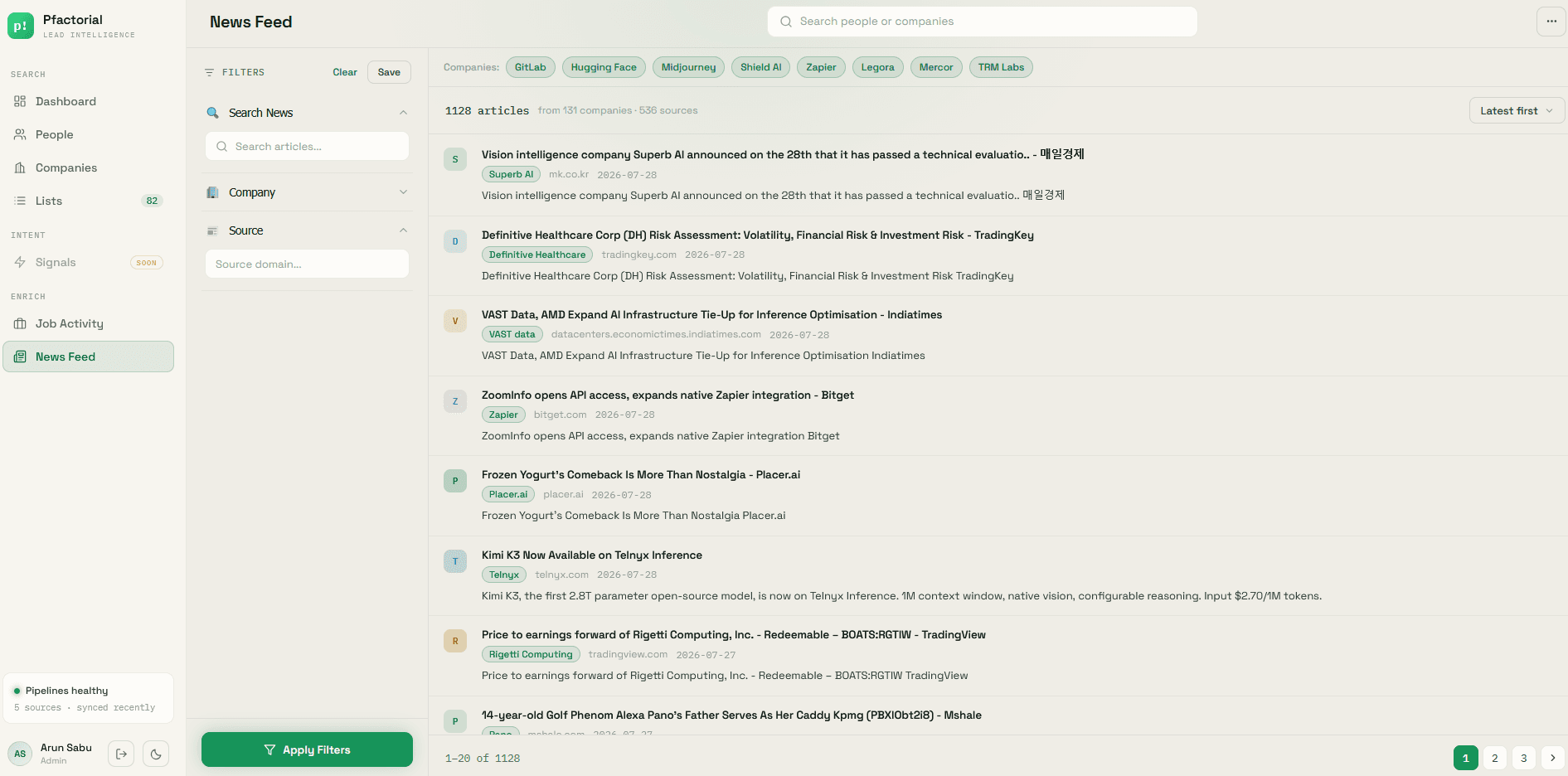Click the Apply Filters button
This screenshot has width=1568, height=776.
307,749
